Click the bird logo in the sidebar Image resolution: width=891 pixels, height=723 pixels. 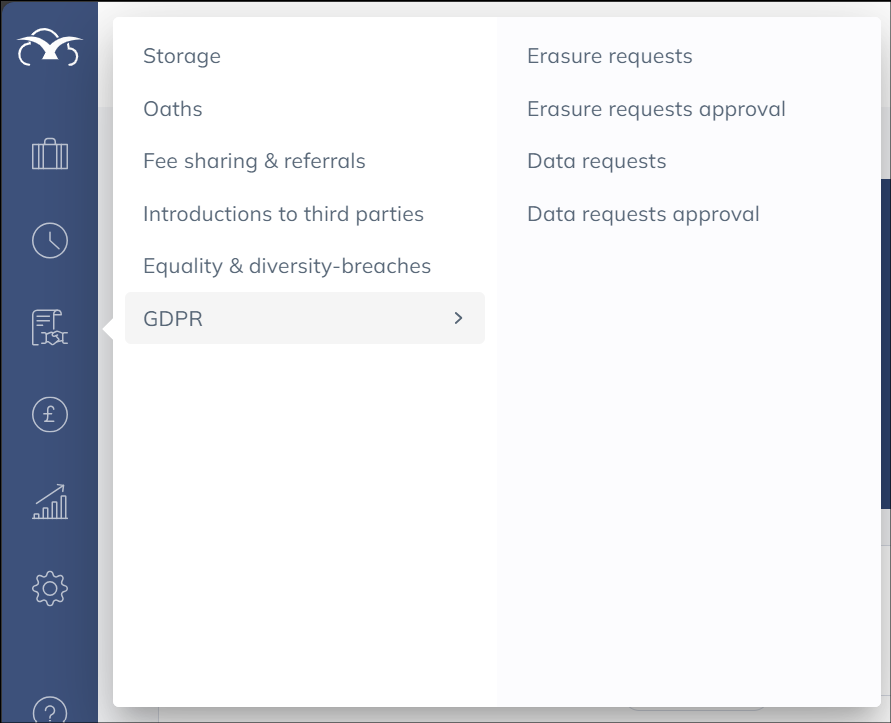pos(49,48)
